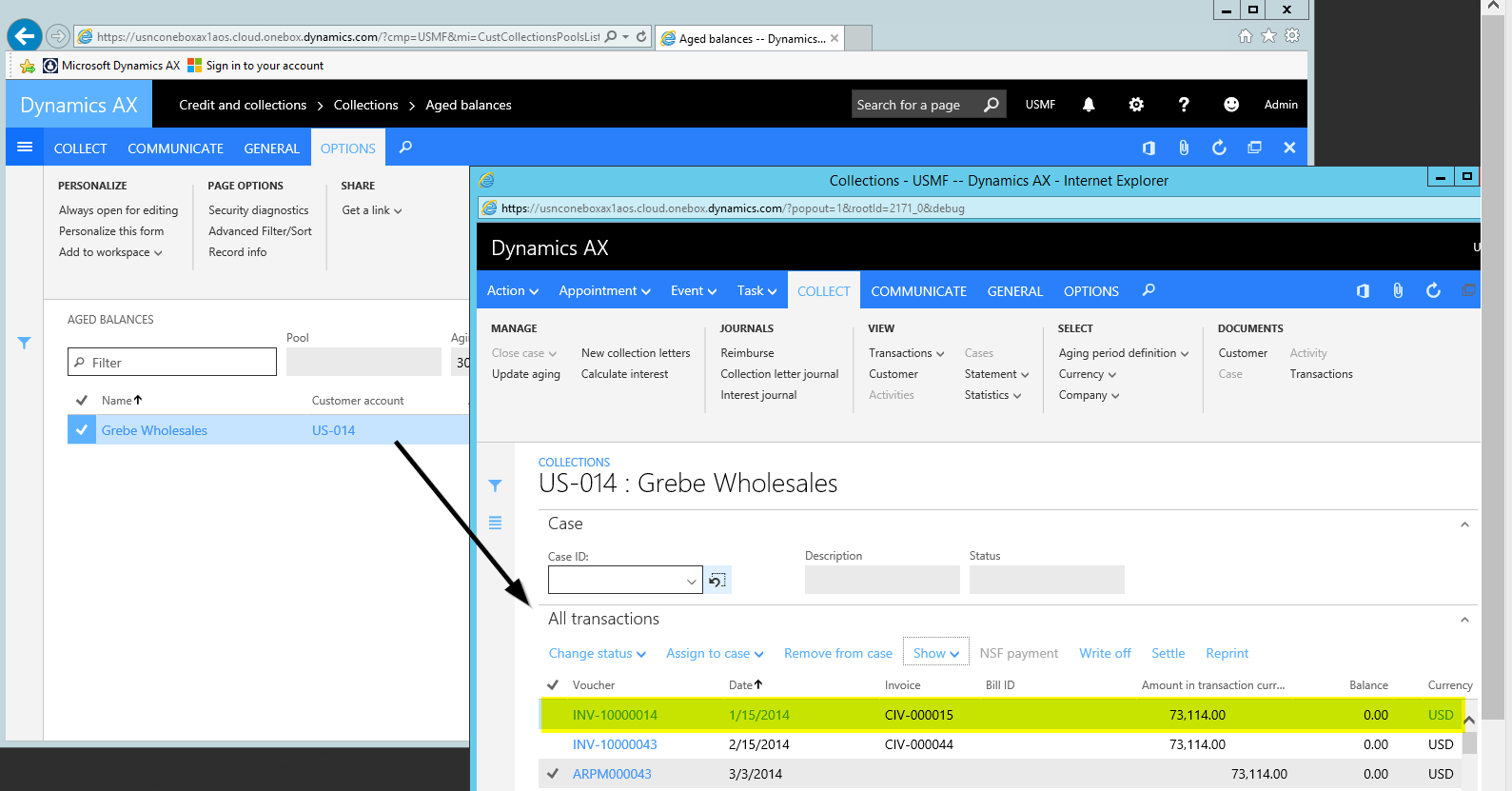Screen dimensions: 1512x791
Task: Click the notification bell icon
Action: [1089, 105]
